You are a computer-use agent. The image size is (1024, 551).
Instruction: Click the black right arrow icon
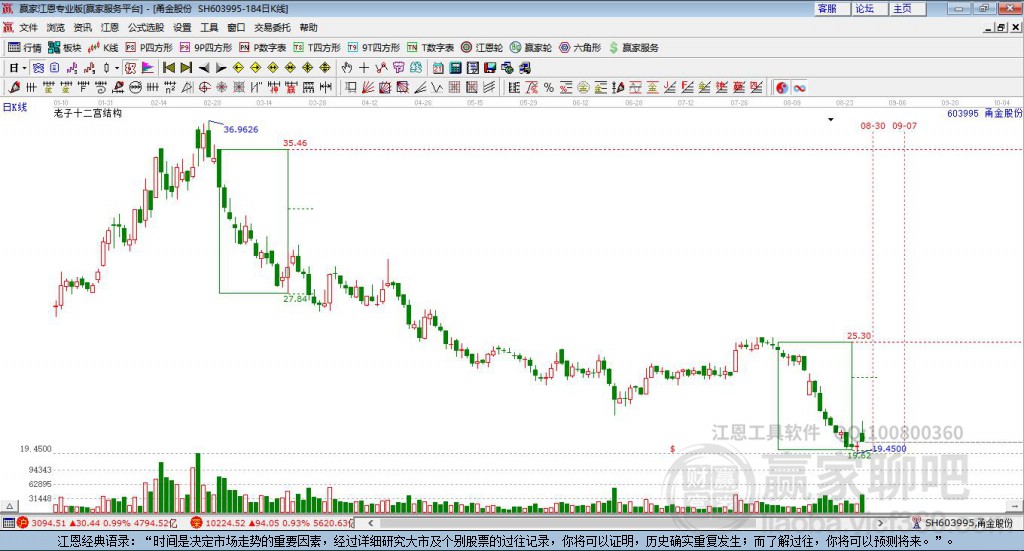pyautogui.click(x=221, y=68)
